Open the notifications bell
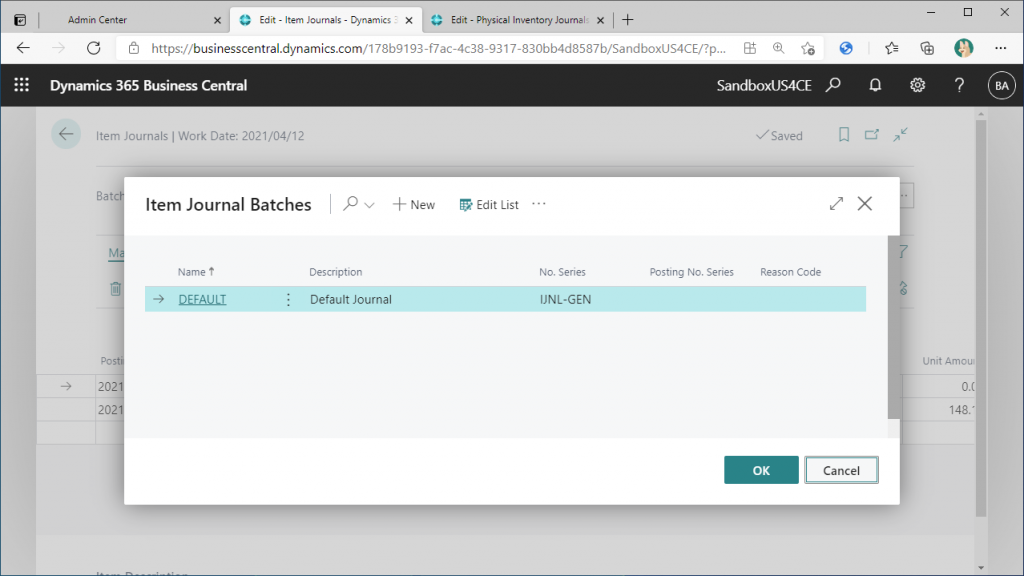 click(875, 85)
